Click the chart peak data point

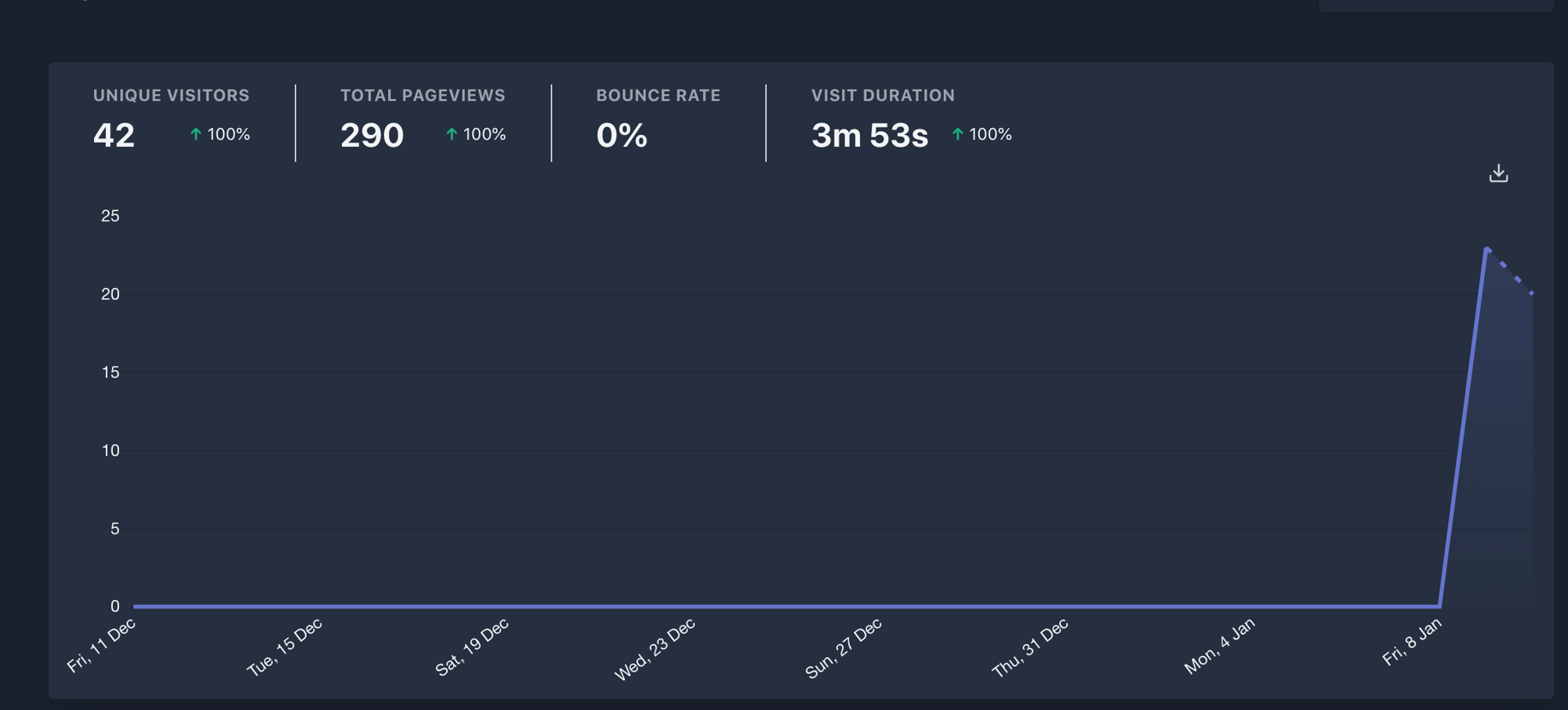[x=1486, y=249]
